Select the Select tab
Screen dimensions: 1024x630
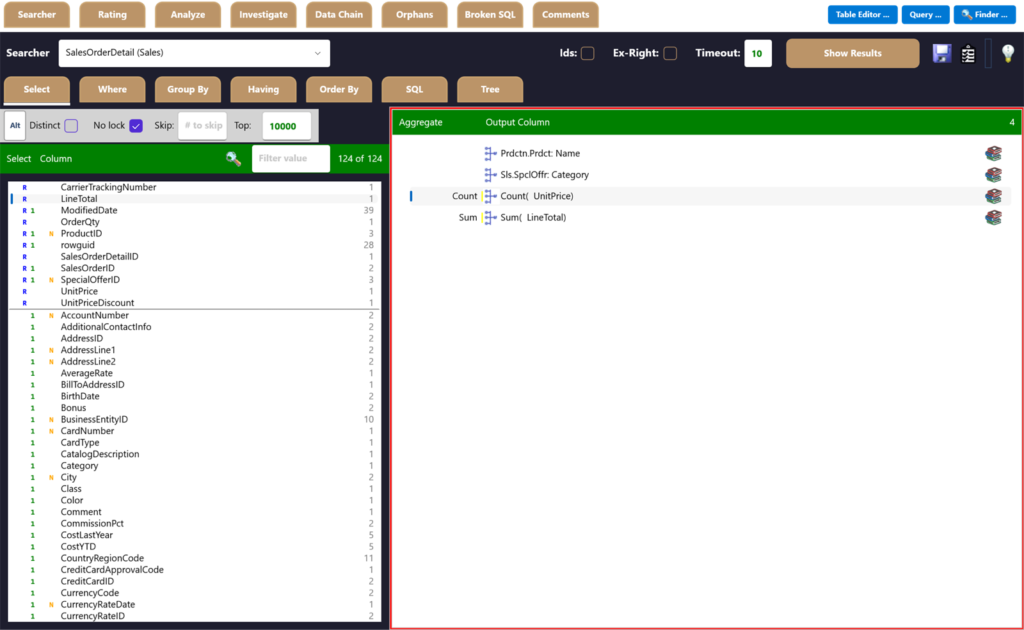pyautogui.click(x=37, y=89)
